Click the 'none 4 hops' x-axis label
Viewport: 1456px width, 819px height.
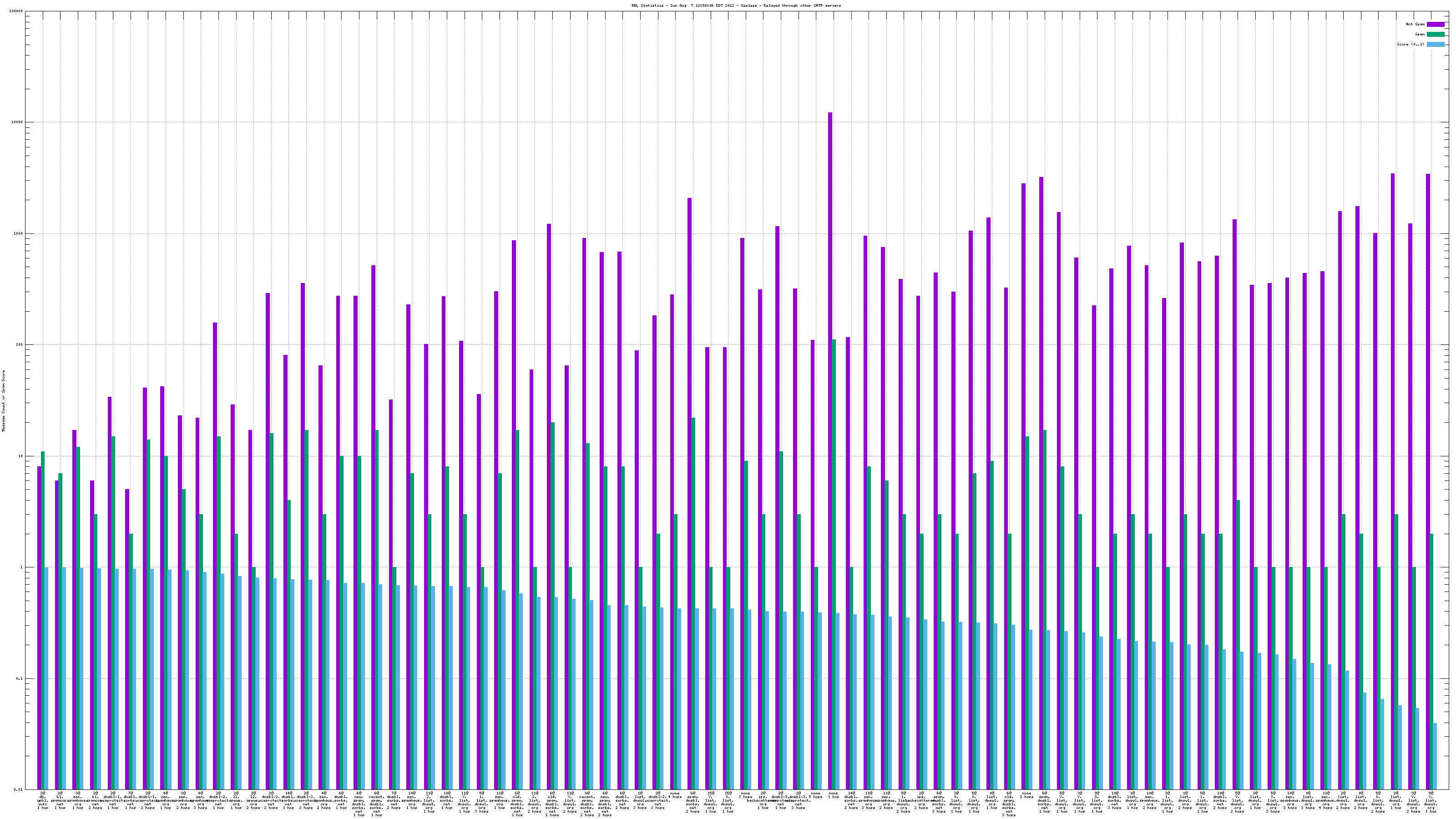click(x=675, y=795)
